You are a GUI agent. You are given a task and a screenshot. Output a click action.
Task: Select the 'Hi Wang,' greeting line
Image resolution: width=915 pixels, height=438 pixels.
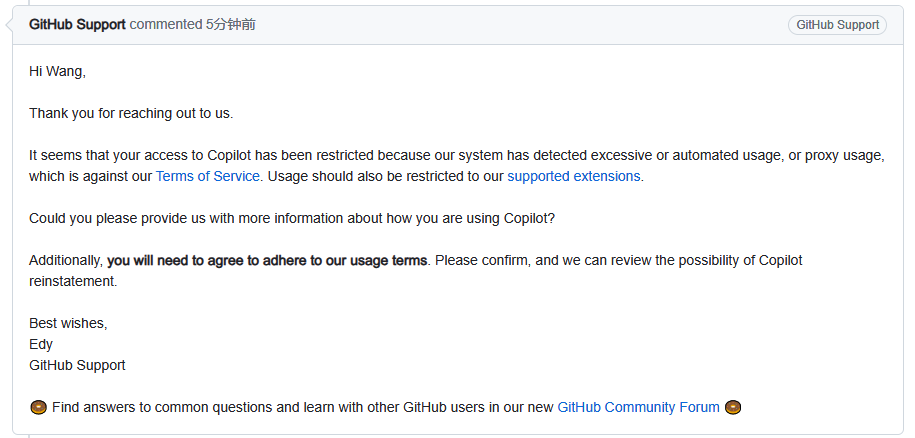(x=57, y=71)
